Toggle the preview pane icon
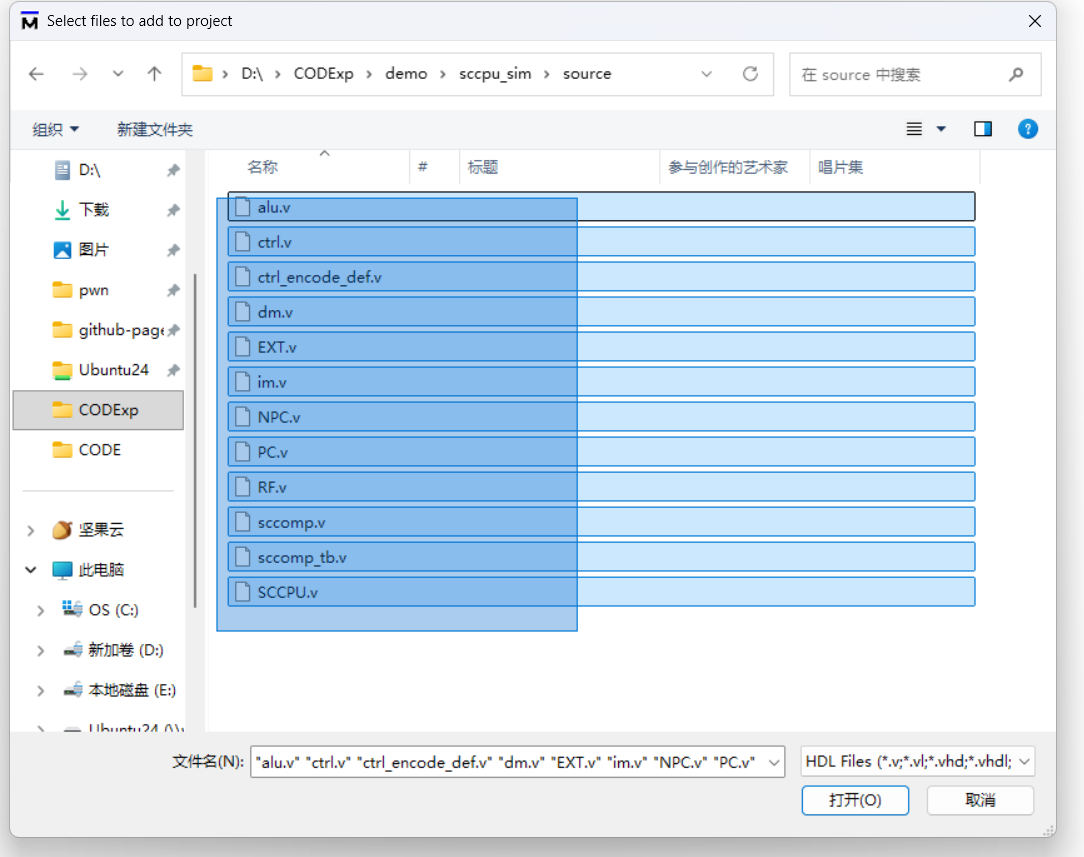 pyautogui.click(x=983, y=129)
